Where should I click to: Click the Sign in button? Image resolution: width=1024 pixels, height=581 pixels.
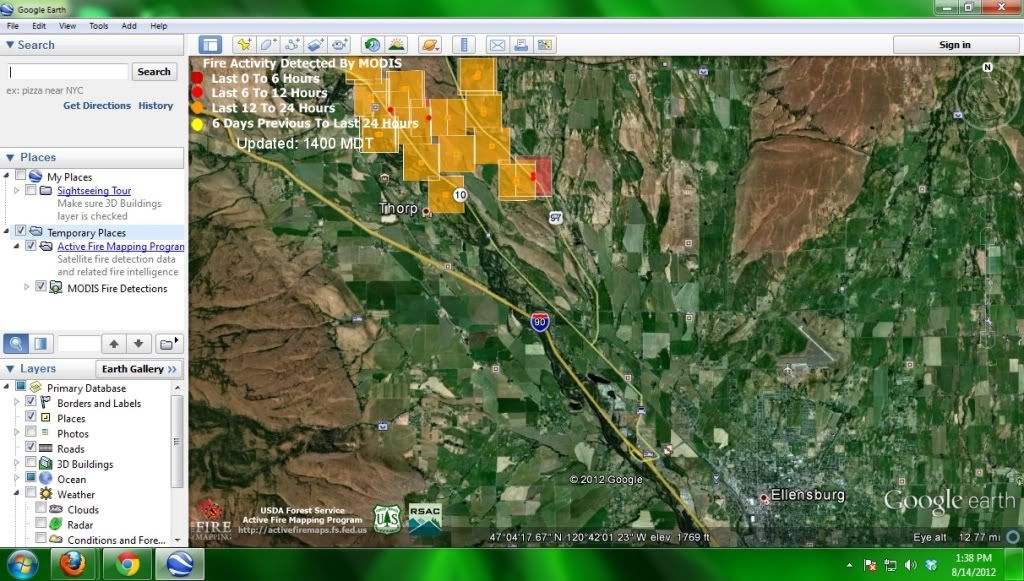point(955,44)
